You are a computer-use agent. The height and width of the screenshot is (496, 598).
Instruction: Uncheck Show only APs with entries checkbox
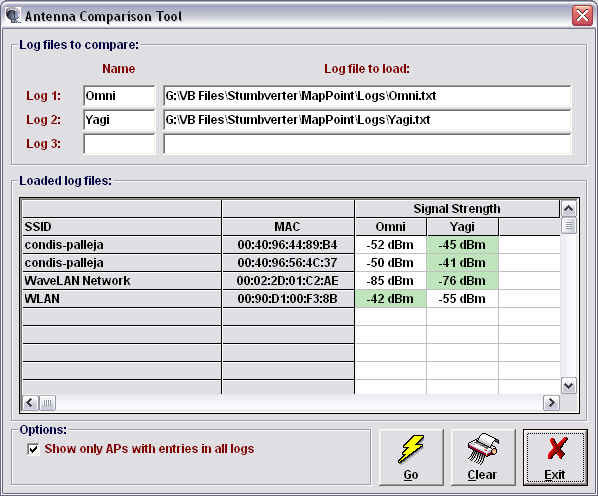coord(33,449)
